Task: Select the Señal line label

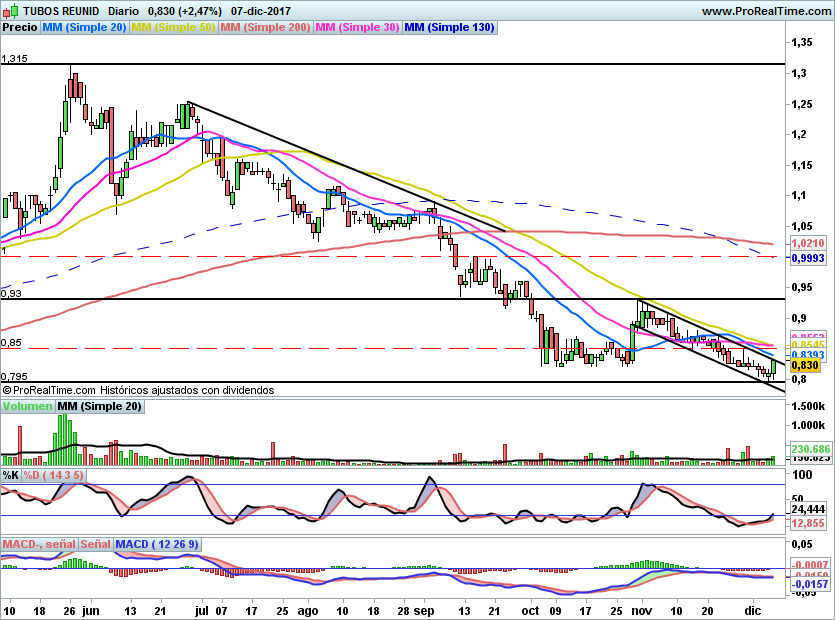Action: [95, 544]
